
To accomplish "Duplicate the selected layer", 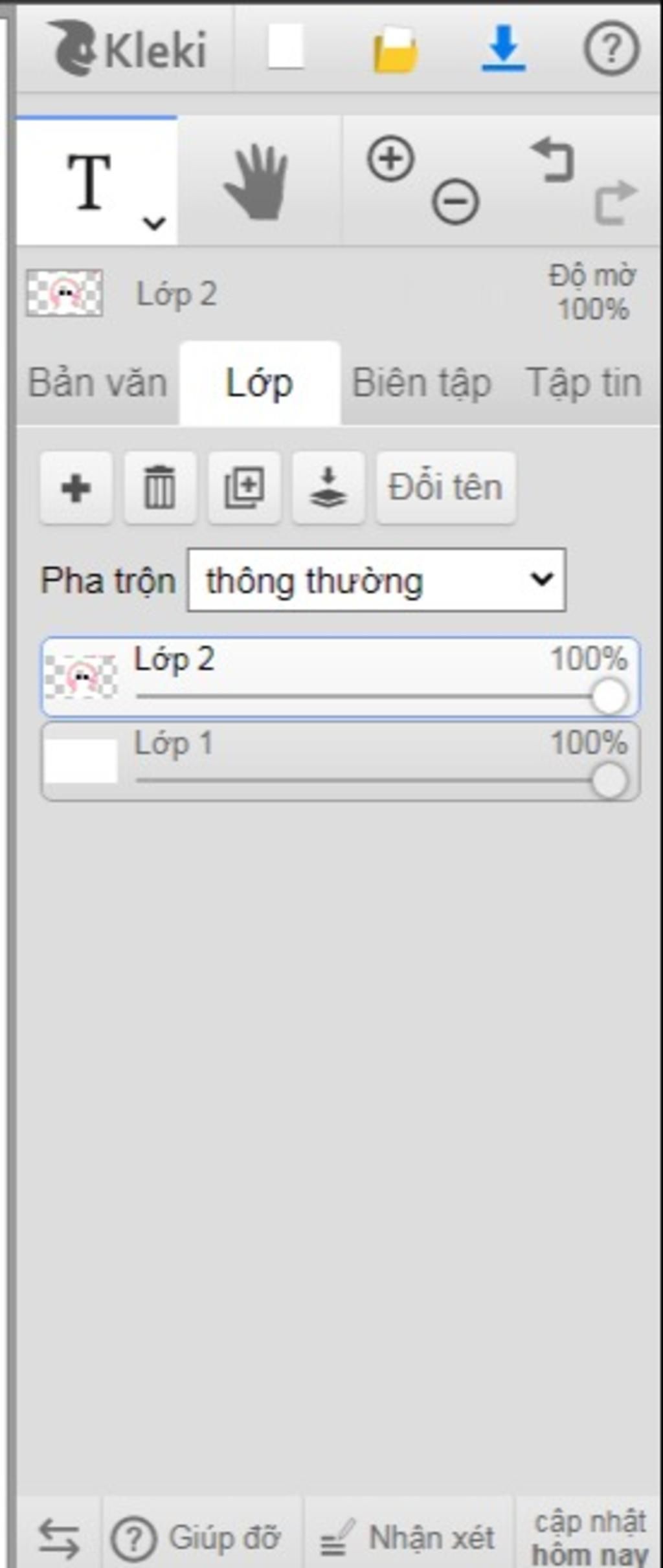I will point(244,488).
